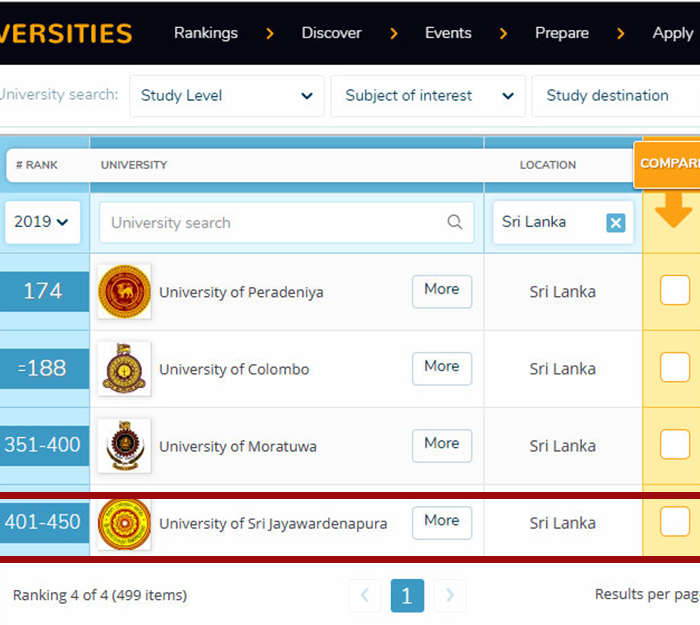Click More for University of Sri Jayawardenapura

coord(441,521)
